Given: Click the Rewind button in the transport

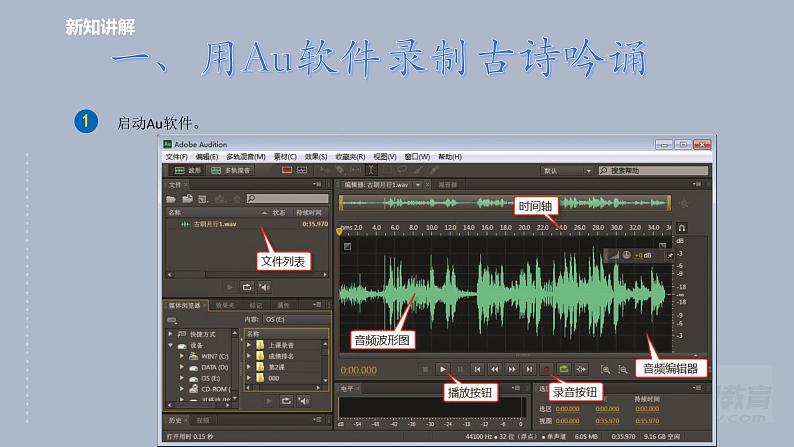Looking at the screenshot, I should point(494,370).
